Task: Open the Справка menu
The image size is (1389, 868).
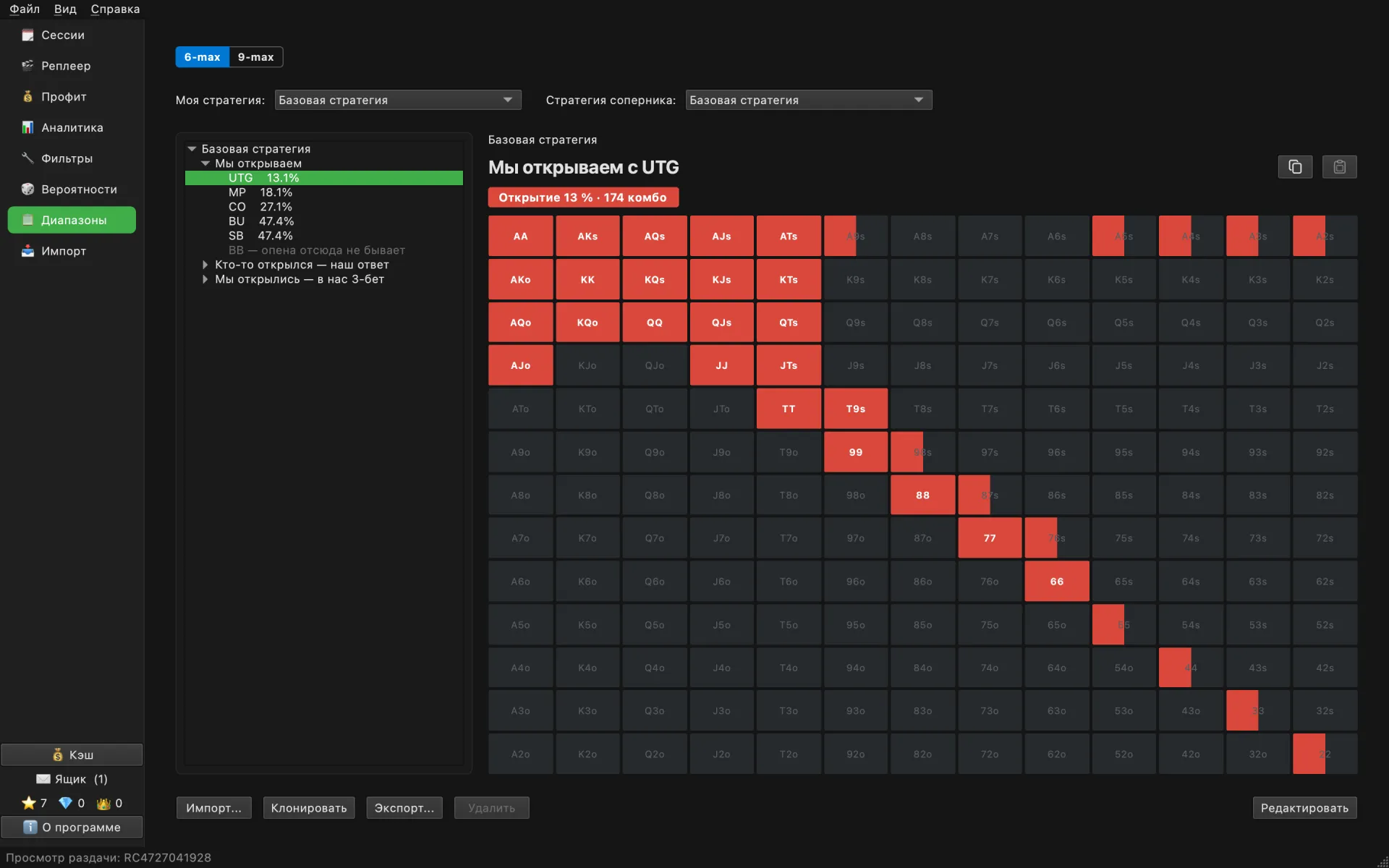Action: pyautogui.click(x=115, y=9)
